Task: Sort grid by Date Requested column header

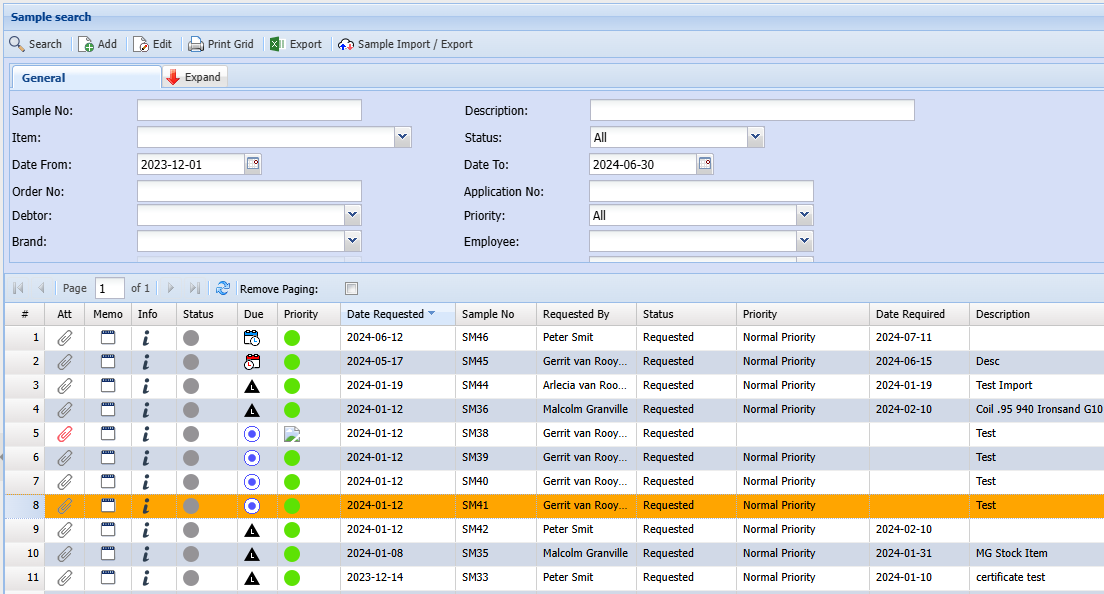Action: [385, 314]
